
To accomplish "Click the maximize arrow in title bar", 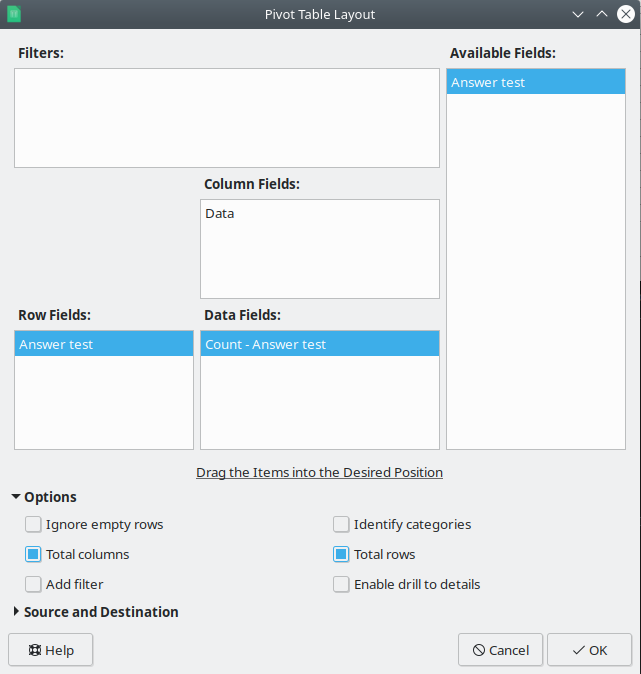I will tap(601, 14).
